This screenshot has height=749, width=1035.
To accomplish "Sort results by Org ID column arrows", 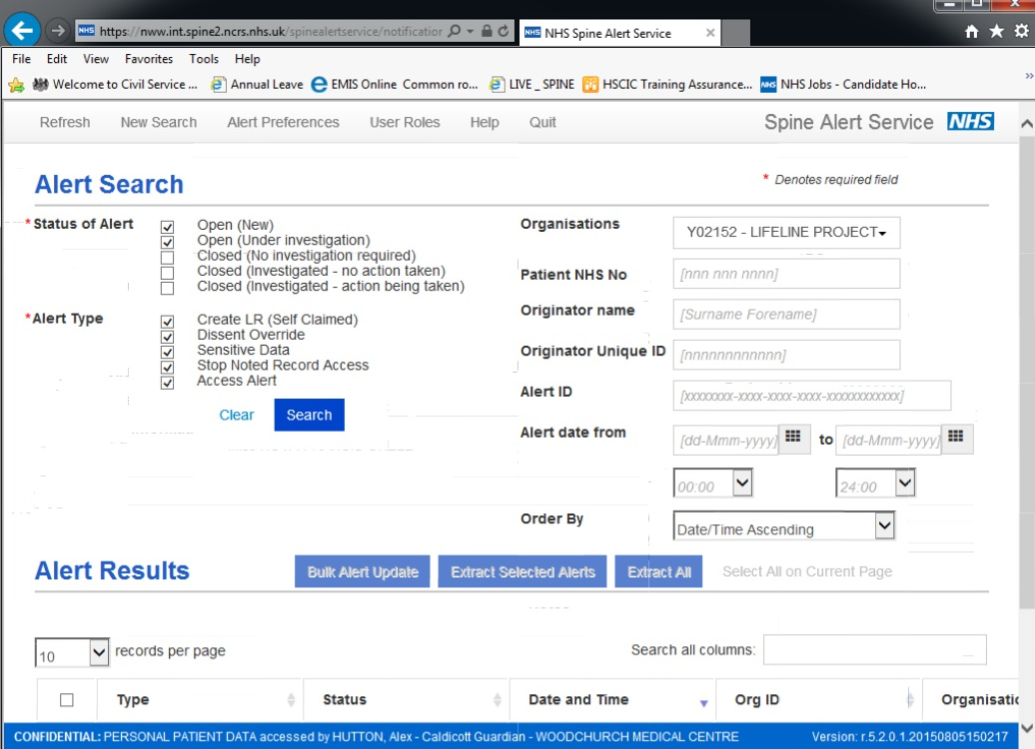I will [x=910, y=700].
